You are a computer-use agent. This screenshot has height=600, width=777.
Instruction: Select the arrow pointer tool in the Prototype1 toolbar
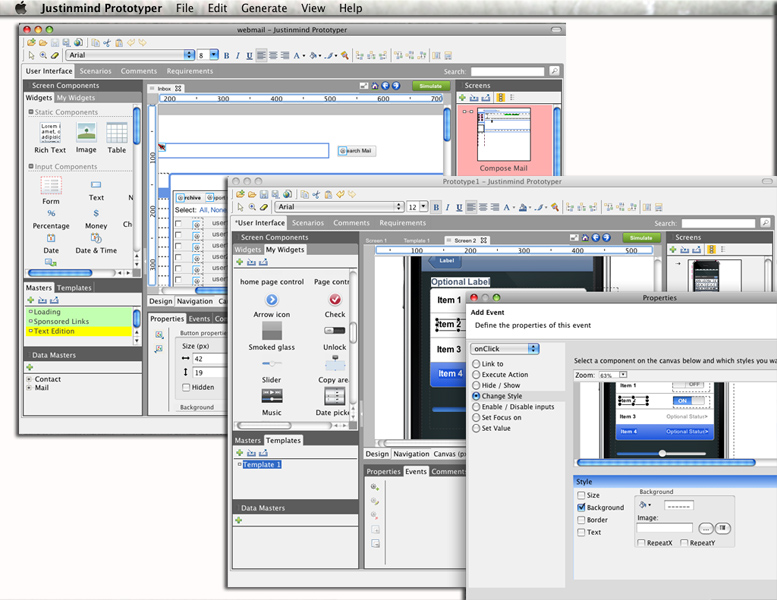click(240, 207)
